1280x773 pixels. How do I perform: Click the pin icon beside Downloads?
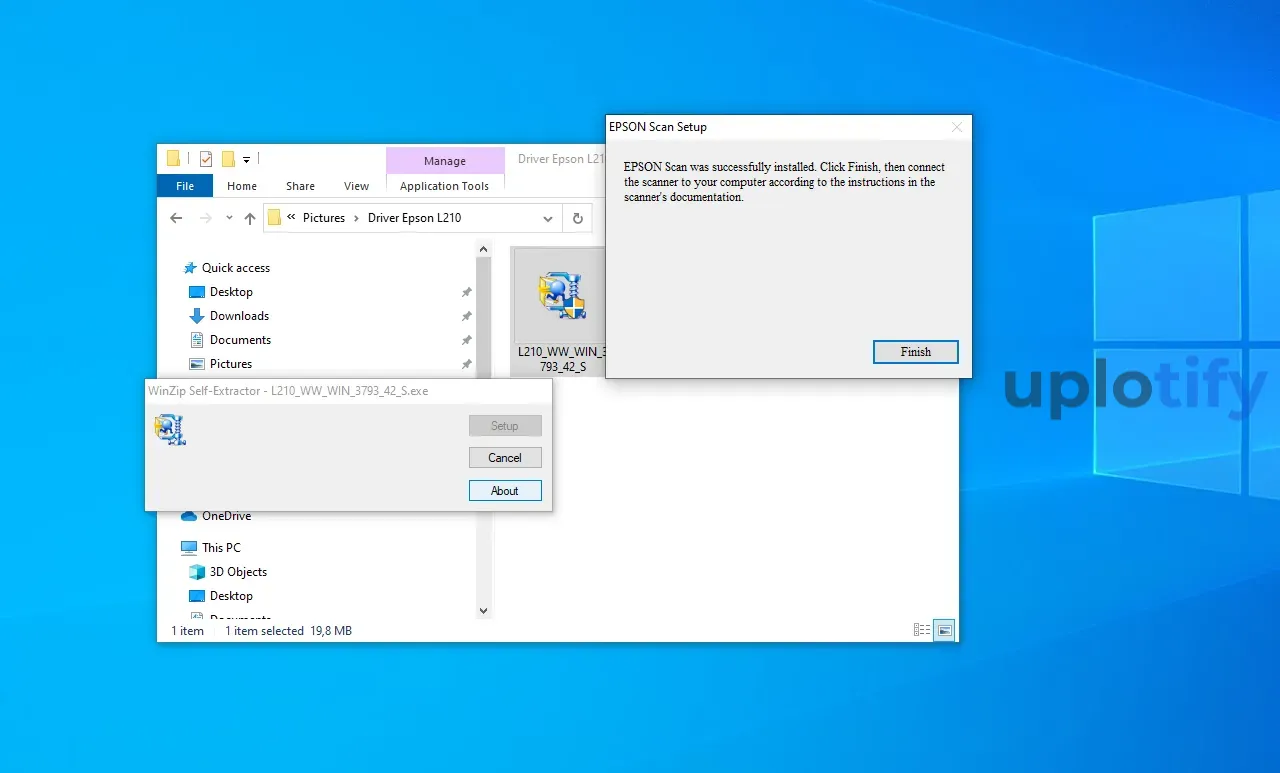(466, 316)
